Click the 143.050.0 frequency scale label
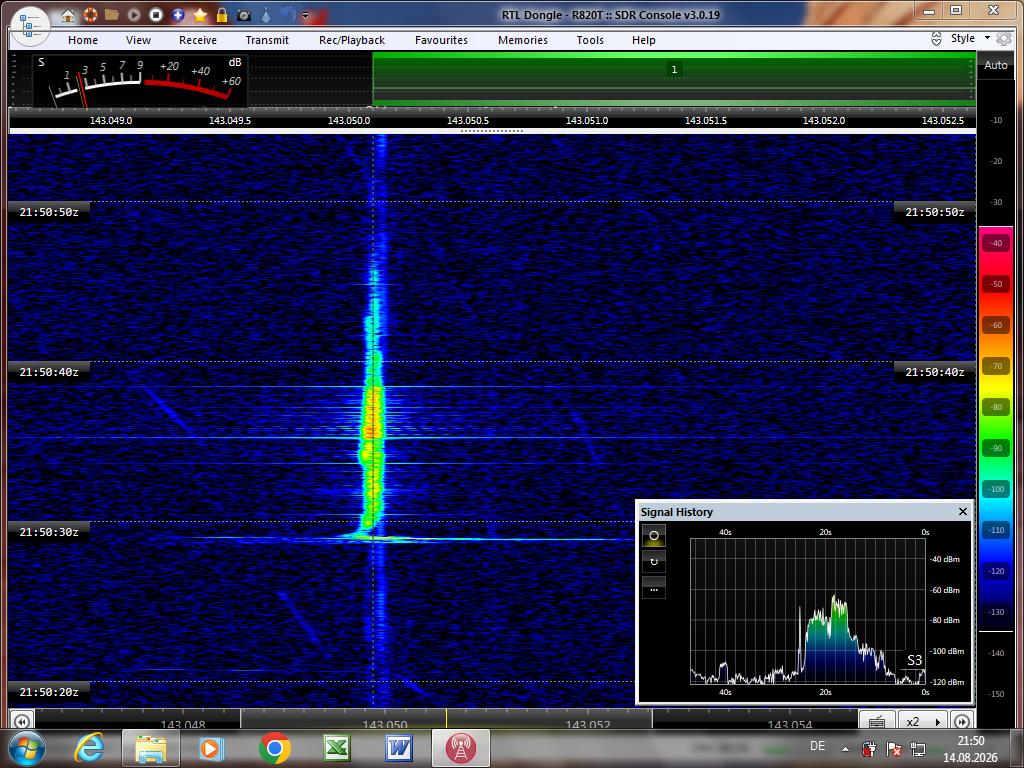The height and width of the screenshot is (768, 1024). tap(349, 121)
